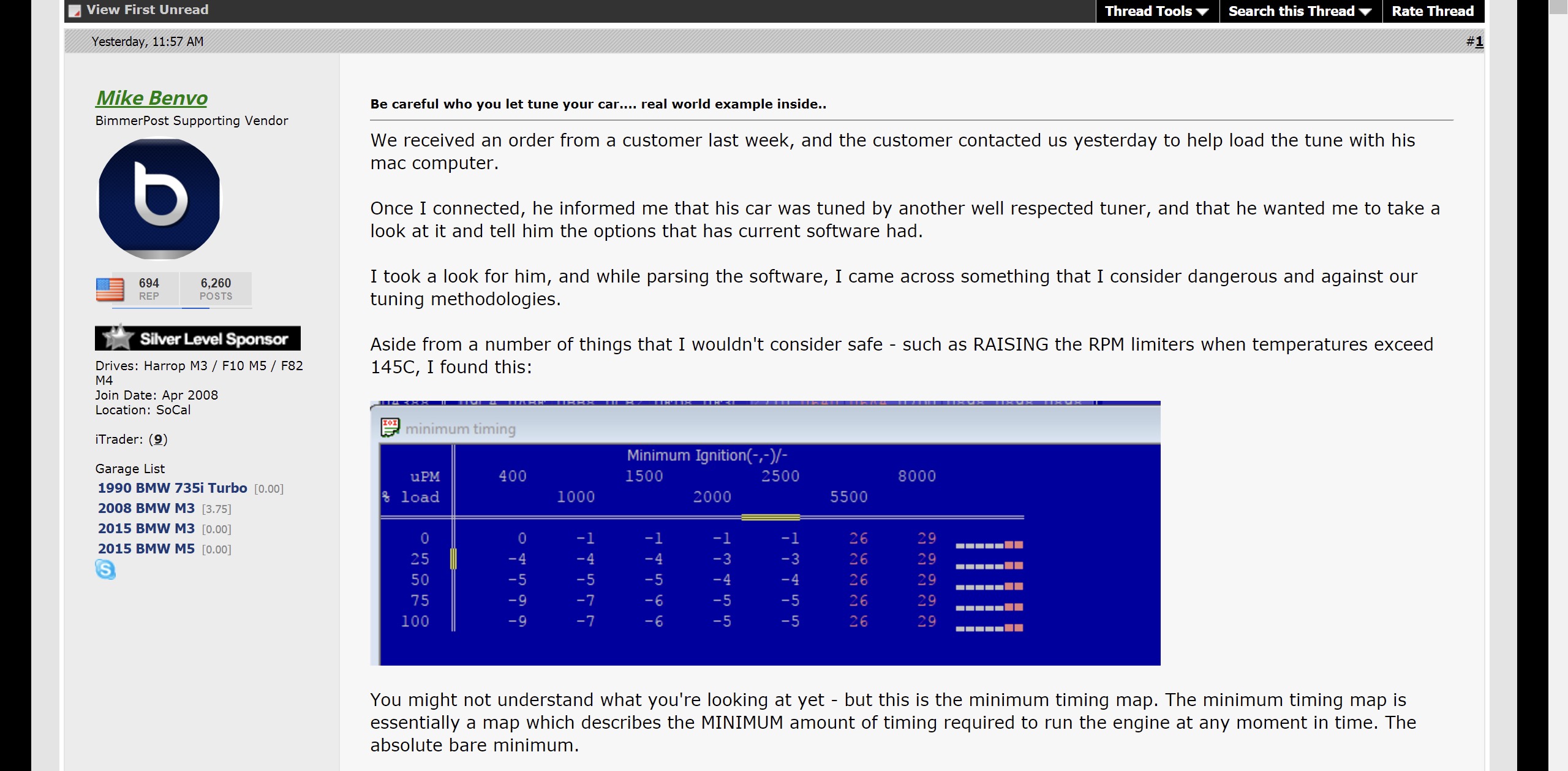Screen dimensions: 1568x771
Task: Click the 'Location: SoCal' text
Action: 143,410
